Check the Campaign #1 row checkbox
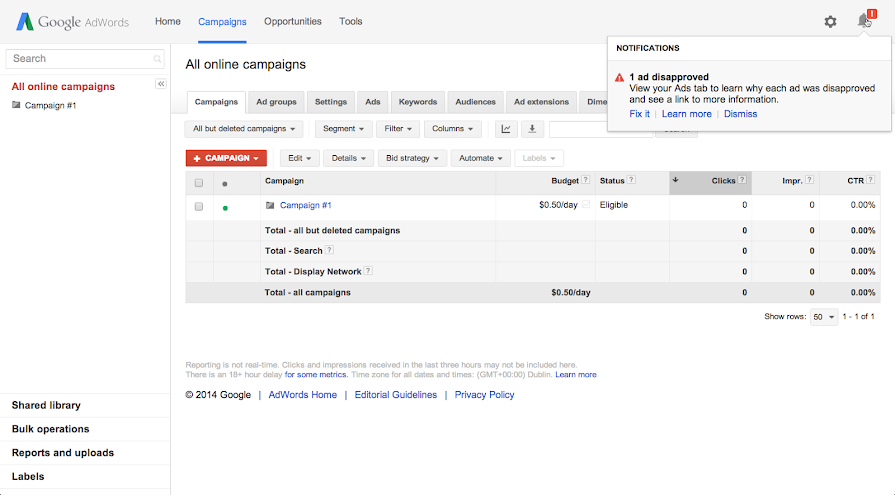 pyautogui.click(x=199, y=206)
